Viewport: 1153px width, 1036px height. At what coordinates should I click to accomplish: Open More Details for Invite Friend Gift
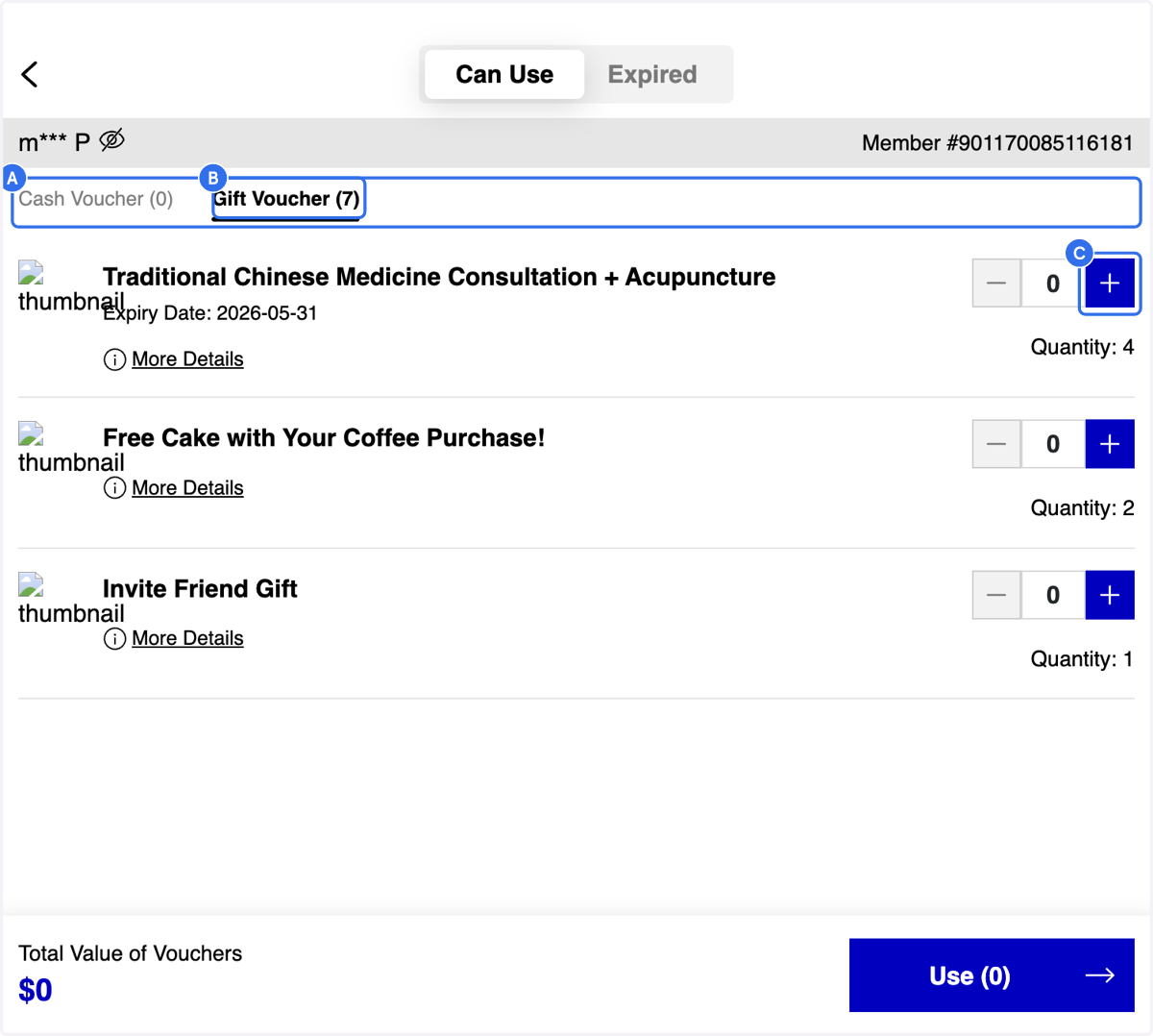click(x=187, y=639)
